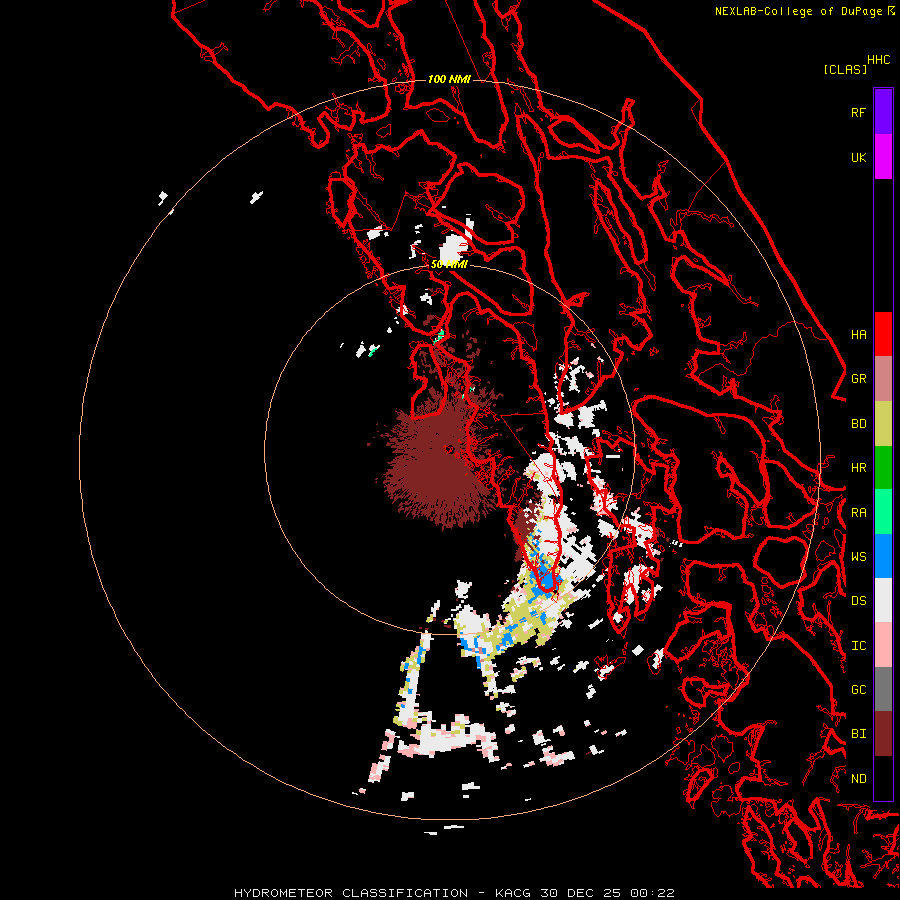900x900 pixels.
Task: Pick the HR green legend swatch
Action: coord(883,468)
